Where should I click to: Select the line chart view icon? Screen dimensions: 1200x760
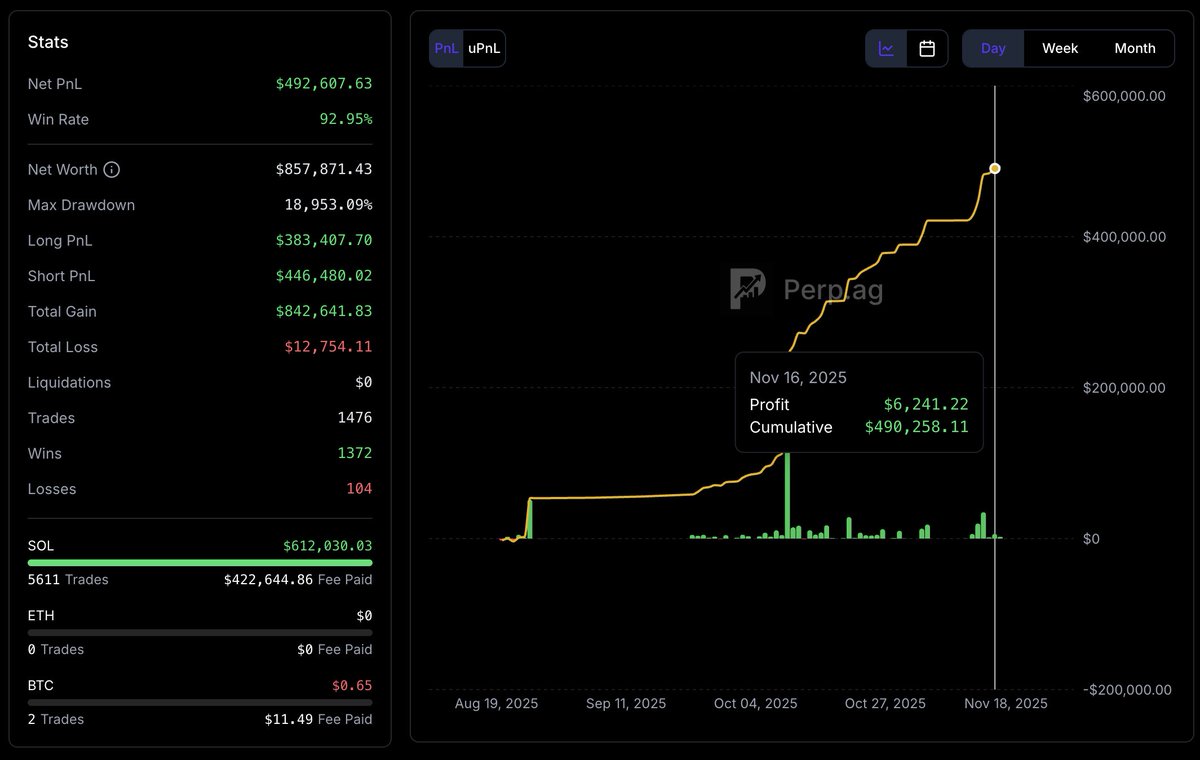click(x=886, y=48)
